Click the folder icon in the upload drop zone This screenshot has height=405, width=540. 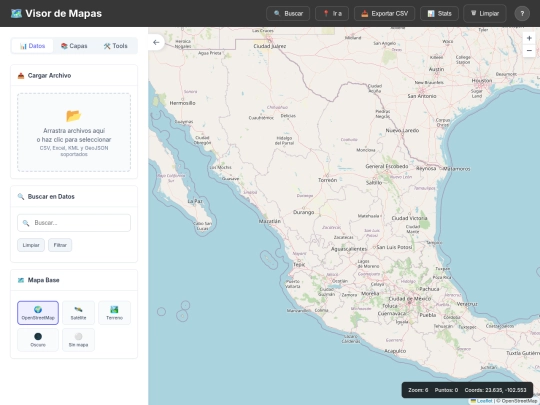(x=74, y=116)
